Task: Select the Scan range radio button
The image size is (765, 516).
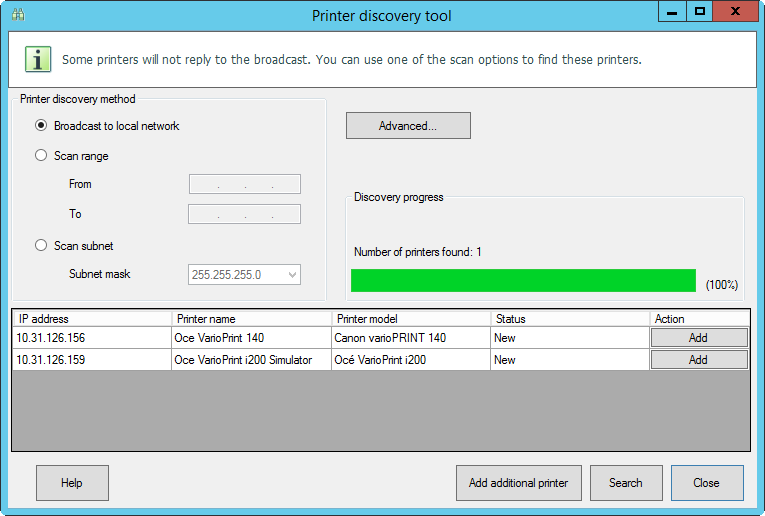Action: (x=41, y=155)
